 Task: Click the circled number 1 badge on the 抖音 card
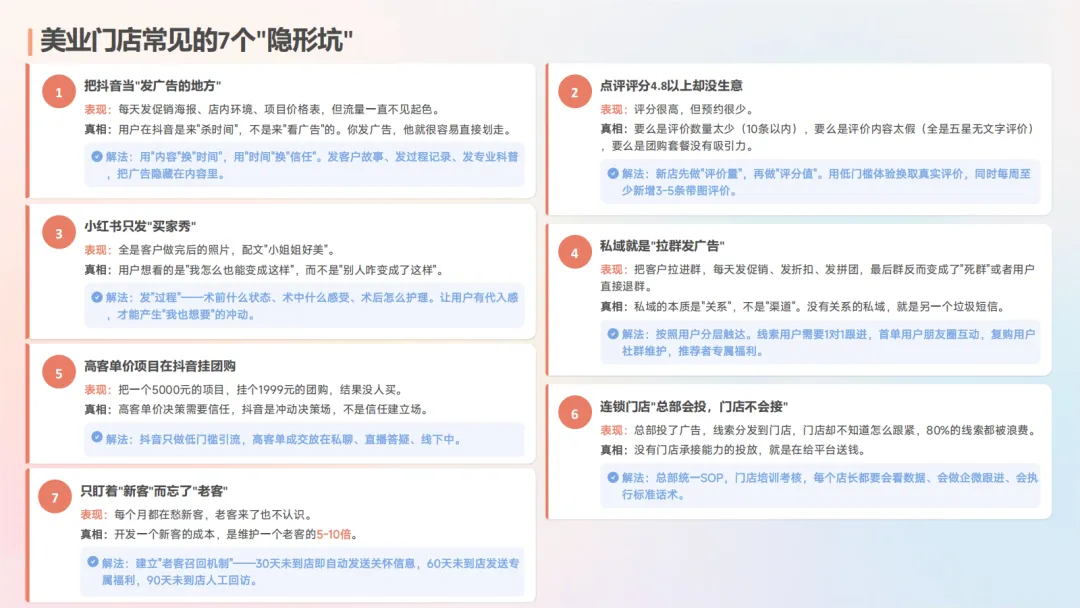click(x=57, y=91)
